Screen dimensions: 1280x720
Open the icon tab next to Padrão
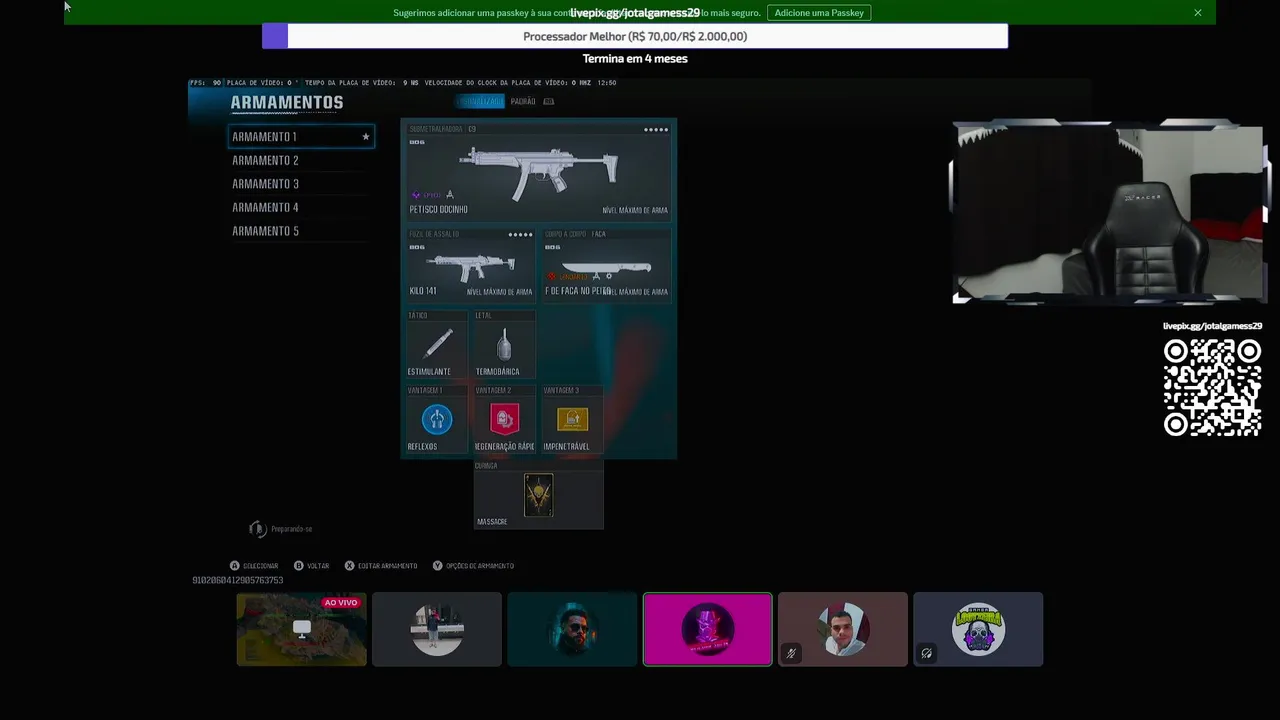[x=549, y=101]
